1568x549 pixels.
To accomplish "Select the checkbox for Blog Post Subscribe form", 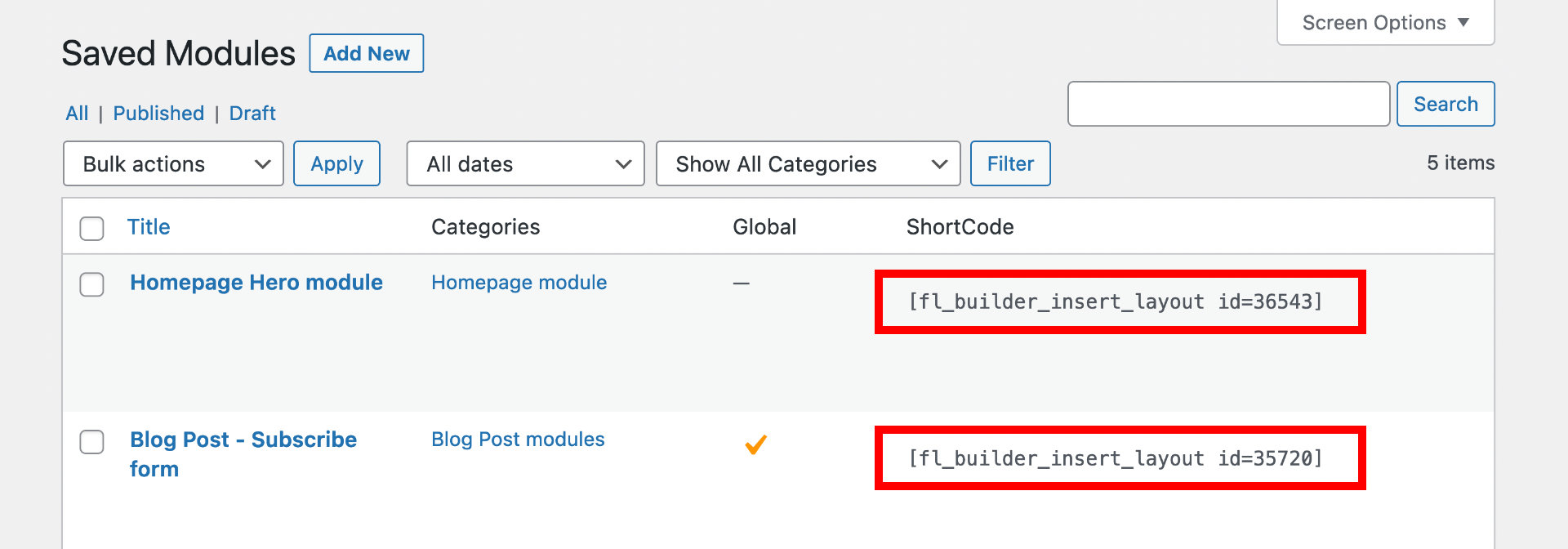I will click(x=91, y=442).
